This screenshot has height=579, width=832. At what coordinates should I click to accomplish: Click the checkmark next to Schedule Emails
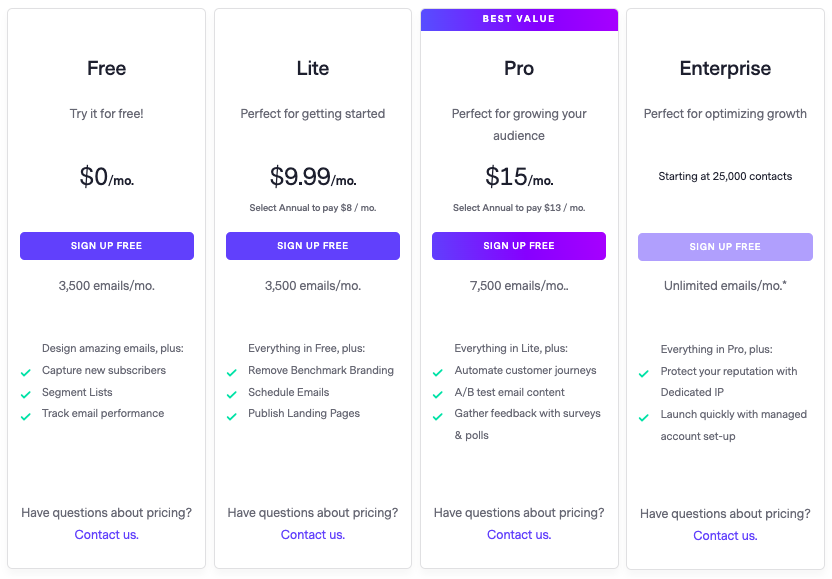coord(231,394)
